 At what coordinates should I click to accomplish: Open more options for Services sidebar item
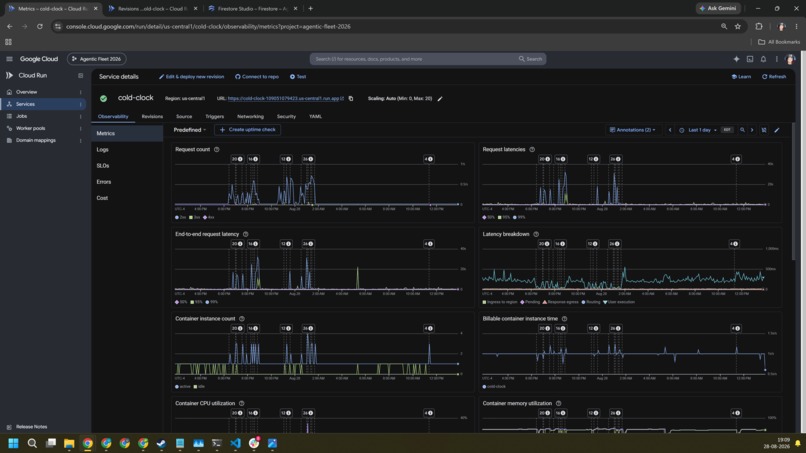click(x=80, y=104)
